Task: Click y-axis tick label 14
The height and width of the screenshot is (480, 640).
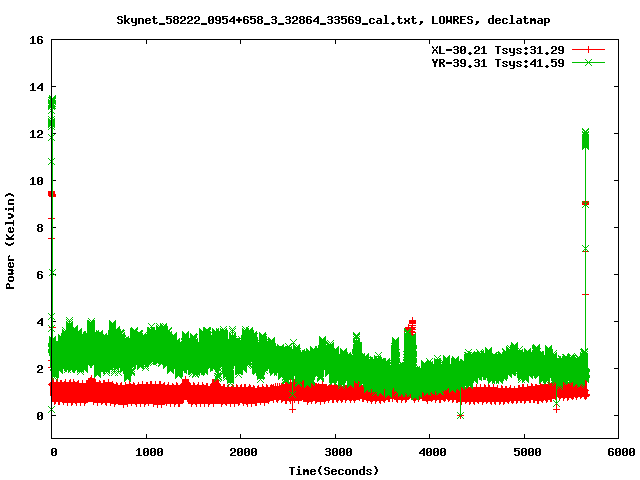Action: click(36, 87)
